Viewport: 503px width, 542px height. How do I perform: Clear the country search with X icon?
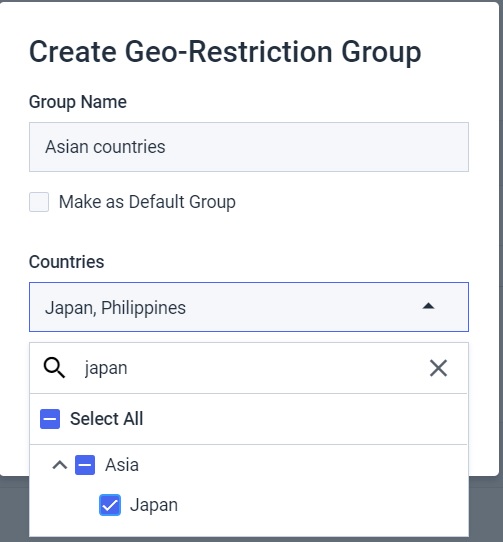pyautogui.click(x=438, y=368)
